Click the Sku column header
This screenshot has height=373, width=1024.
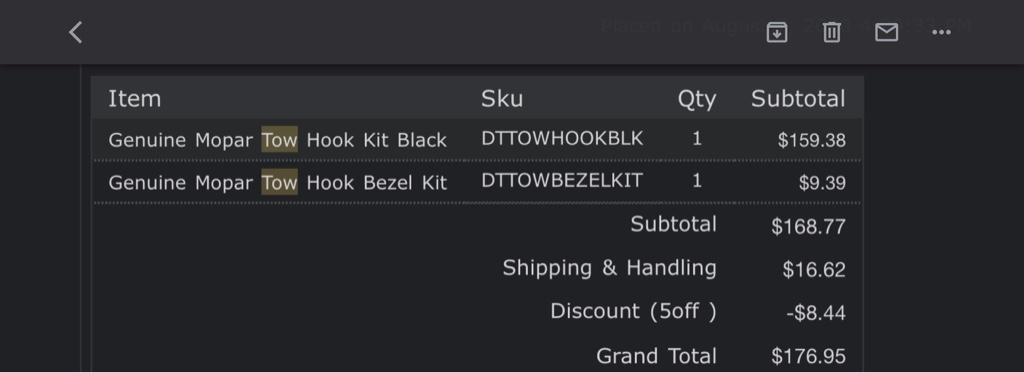tap(502, 99)
